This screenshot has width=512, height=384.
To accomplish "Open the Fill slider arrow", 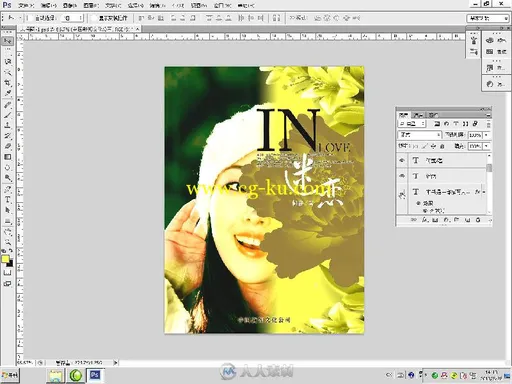I will (x=486, y=146).
